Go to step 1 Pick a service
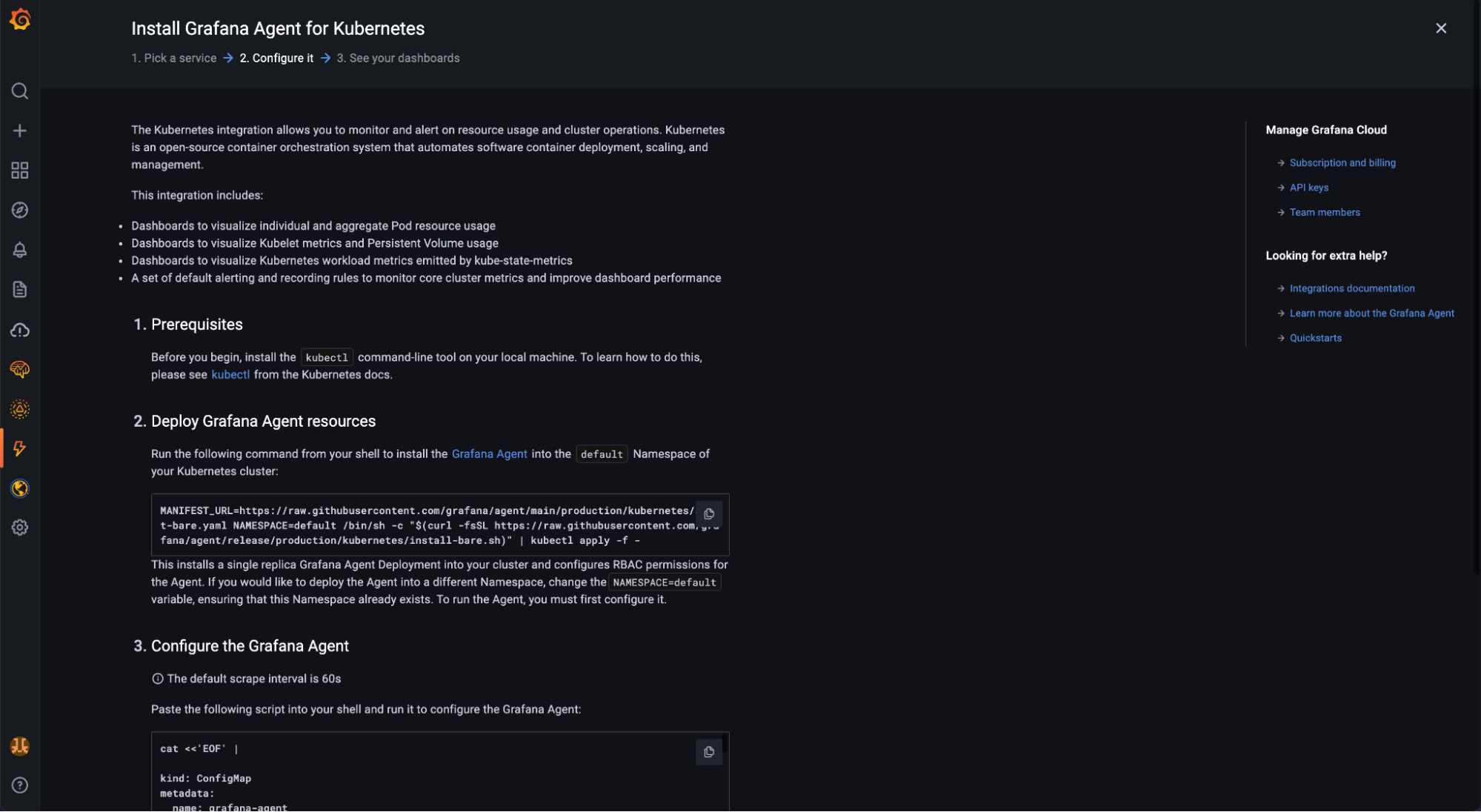This screenshot has height=812, width=1481. (x=174, y=58)
